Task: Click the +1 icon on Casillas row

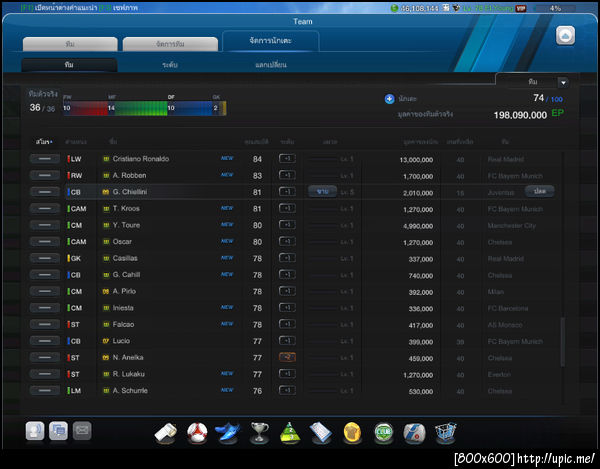Action: [287, 258]
